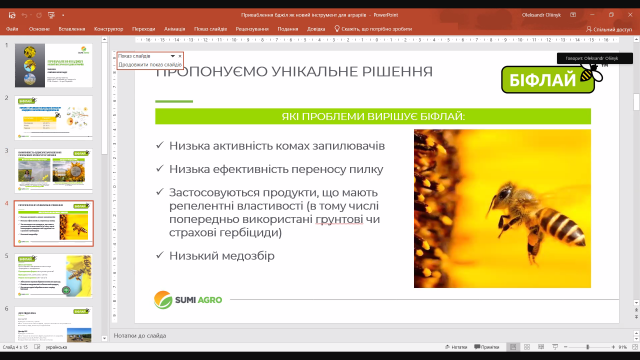Screen dimensions: 640x360
Task: Click the editor scrollbar up arrow
Action: click(636, 40)
